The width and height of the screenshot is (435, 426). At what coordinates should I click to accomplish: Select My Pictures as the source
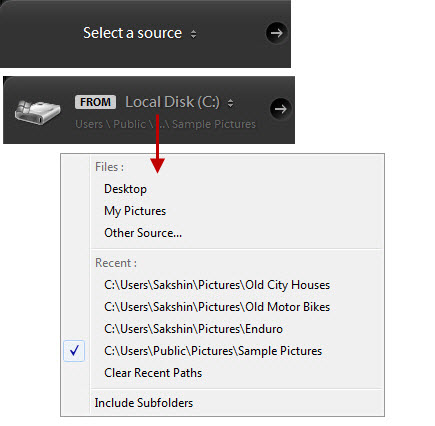(x=135, y=211)
